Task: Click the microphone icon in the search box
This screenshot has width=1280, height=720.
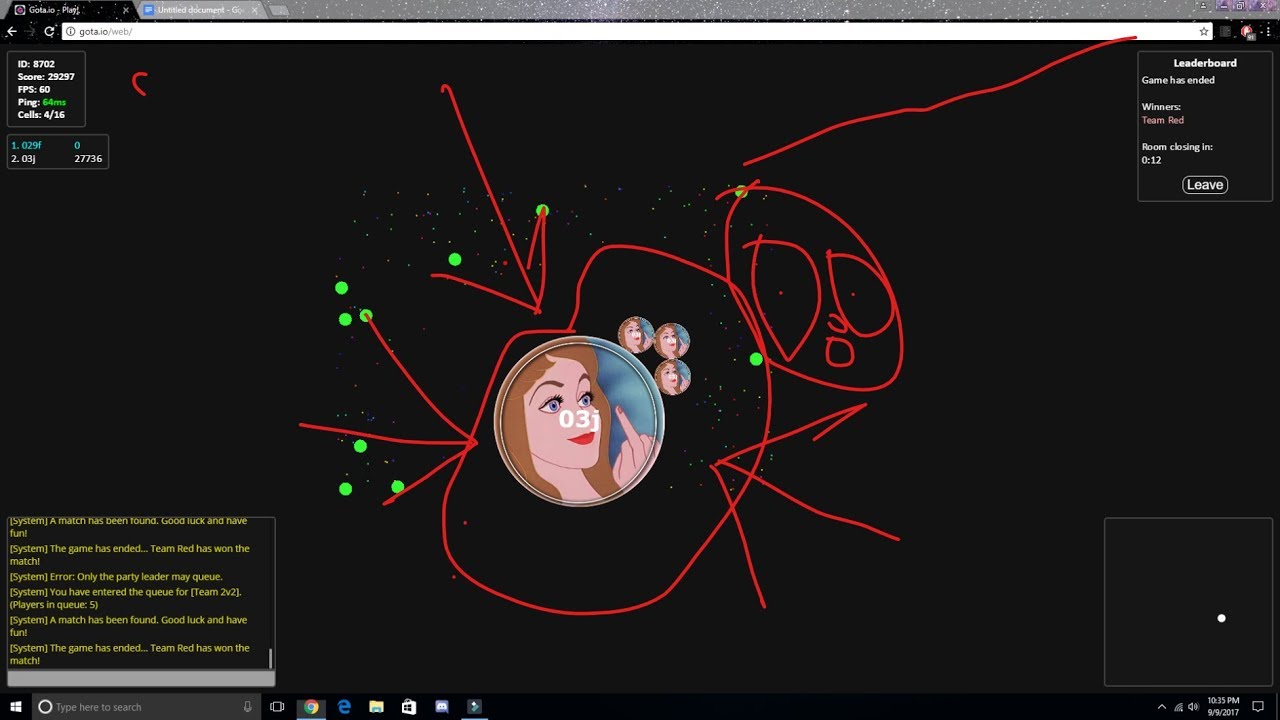Action: coord(247,707)
